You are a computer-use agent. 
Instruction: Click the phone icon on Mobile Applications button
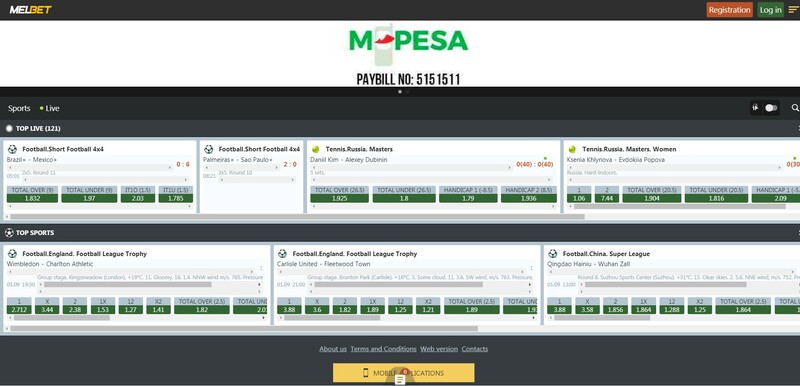[x=365, y=373]
